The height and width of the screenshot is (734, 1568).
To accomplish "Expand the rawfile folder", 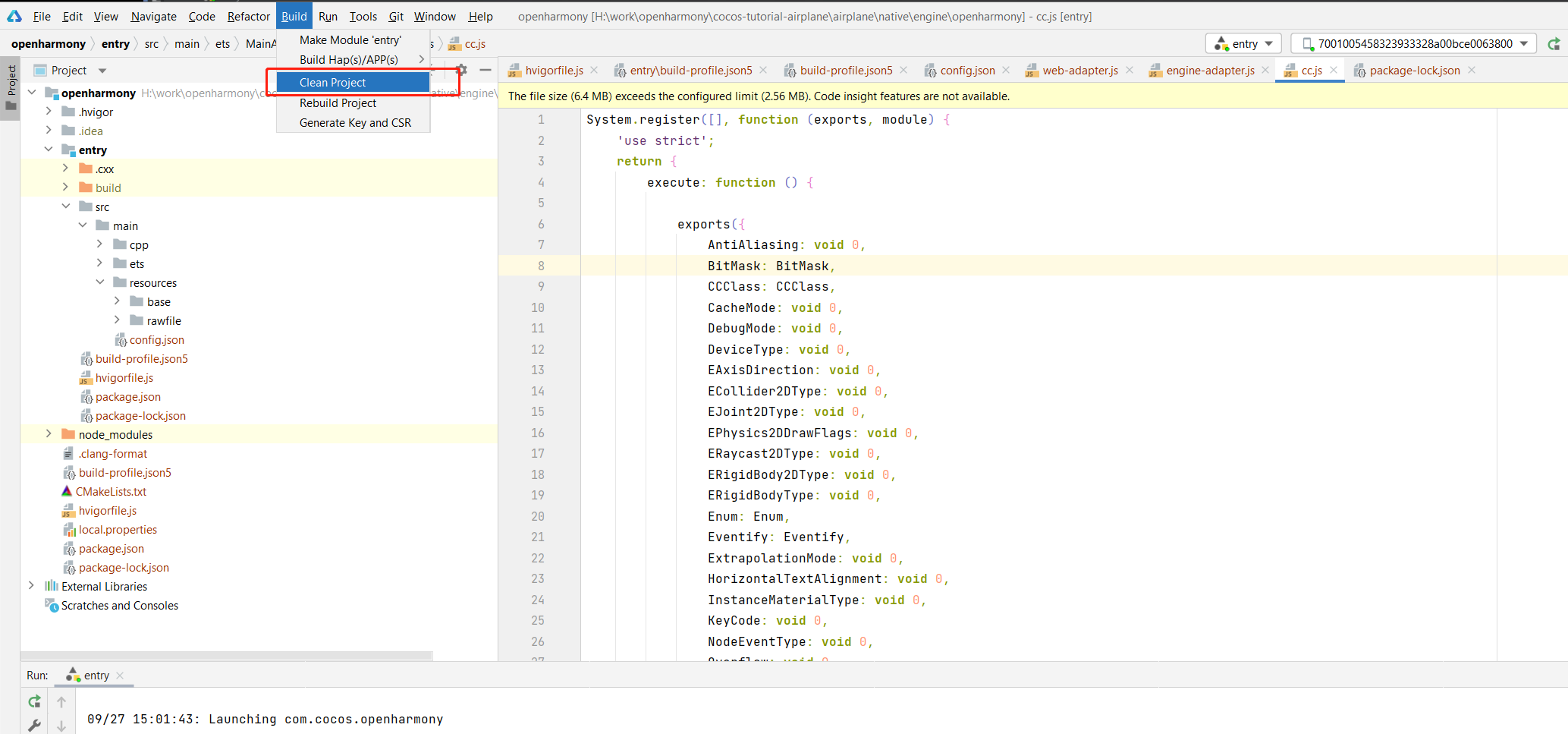I will 117,320.
